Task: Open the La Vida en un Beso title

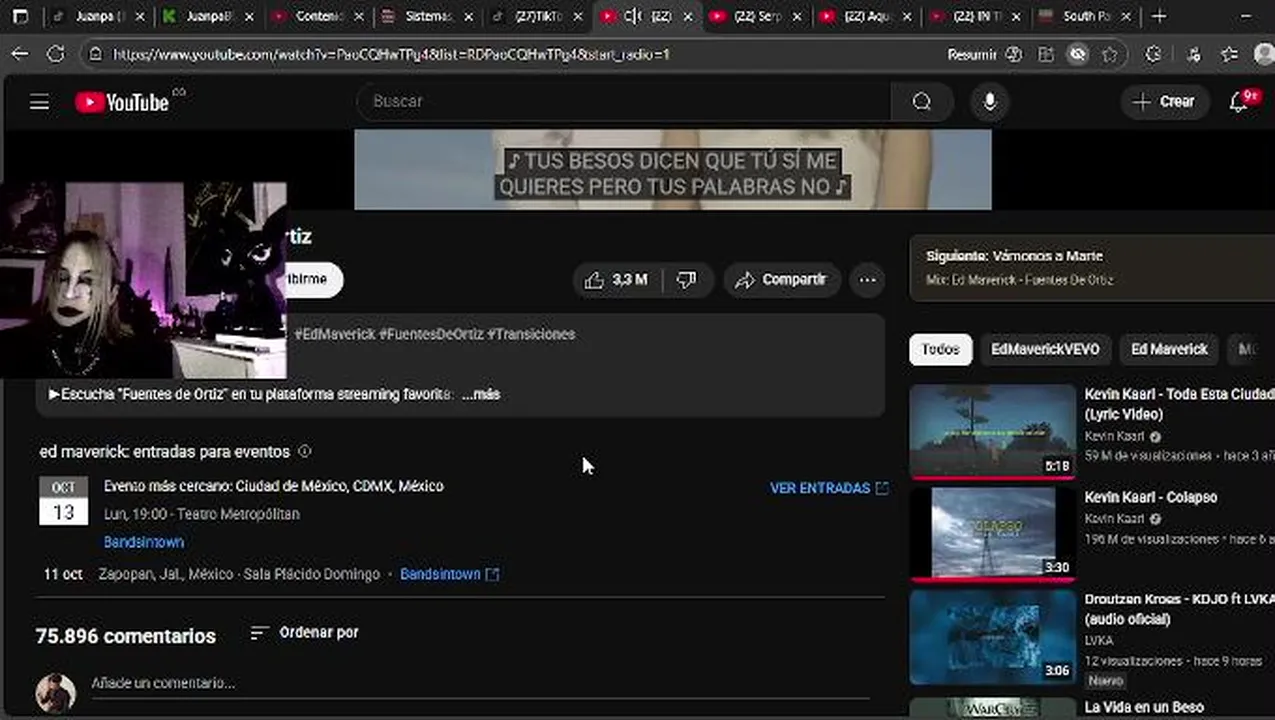Action: pos(1144,707)
